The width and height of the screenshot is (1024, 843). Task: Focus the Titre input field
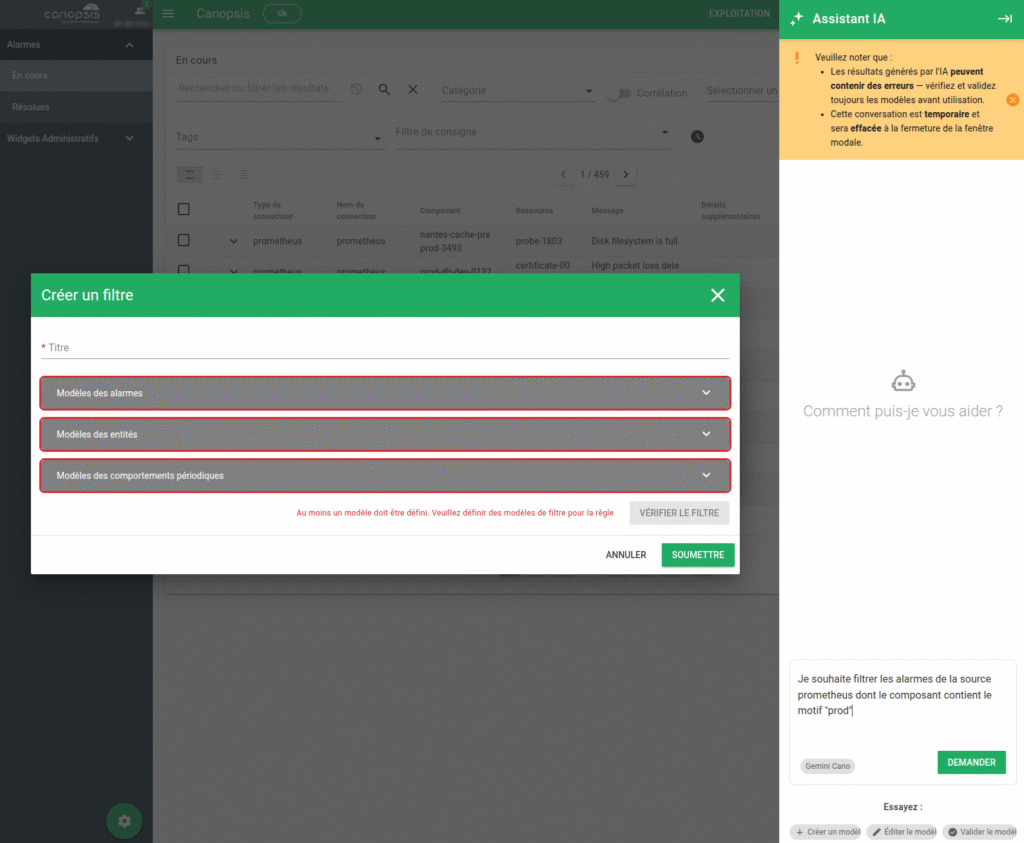[385, 347]
